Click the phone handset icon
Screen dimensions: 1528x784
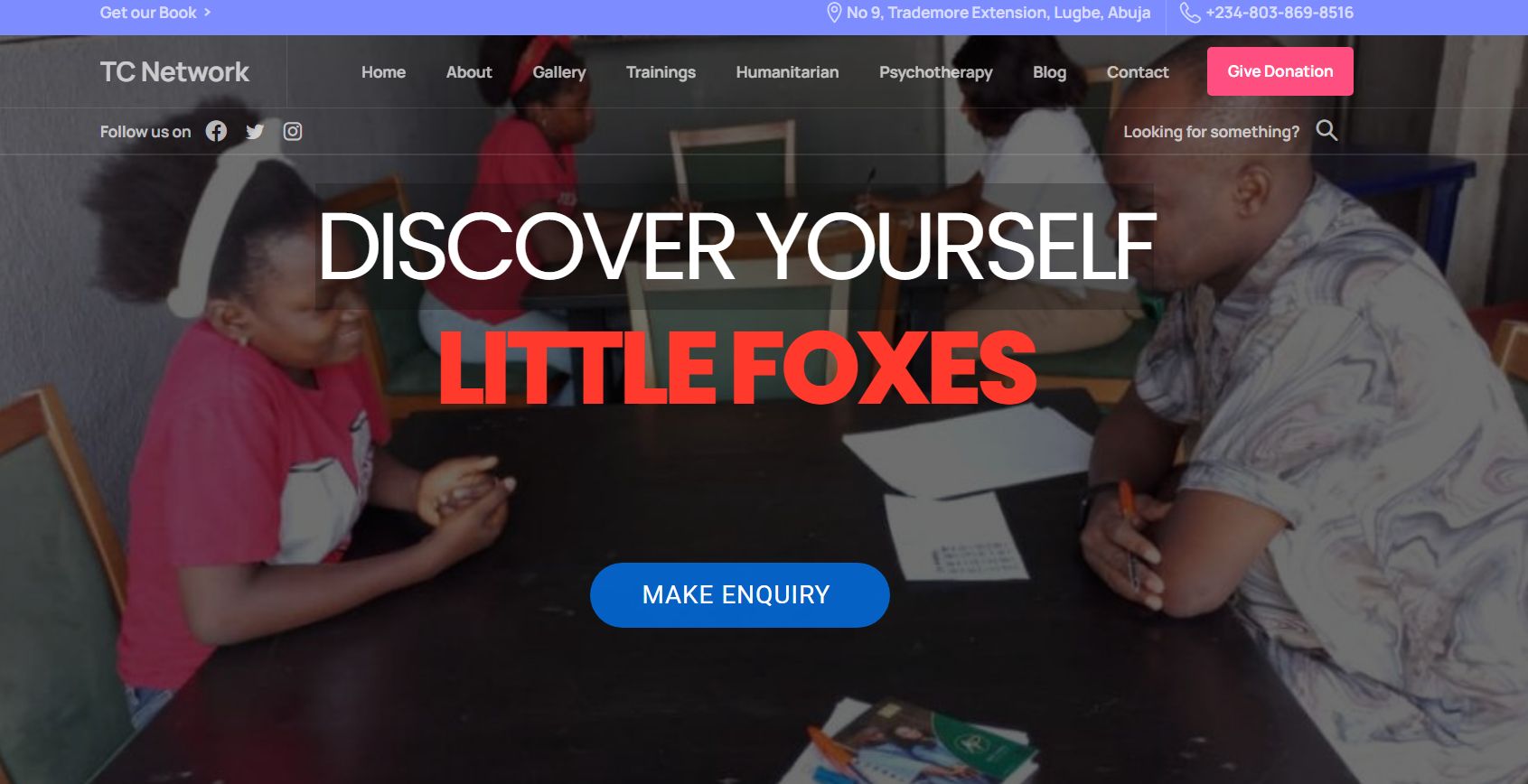tap(1190, 13)
